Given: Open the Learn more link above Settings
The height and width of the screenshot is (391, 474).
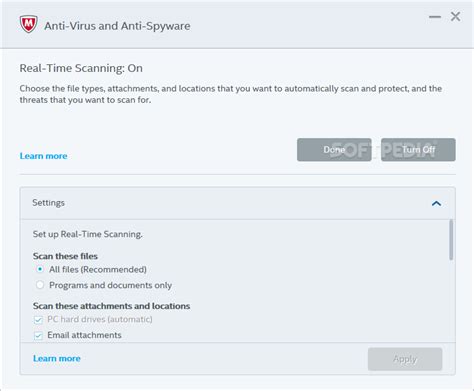Looking at the screenshot, I should [43, 156].
